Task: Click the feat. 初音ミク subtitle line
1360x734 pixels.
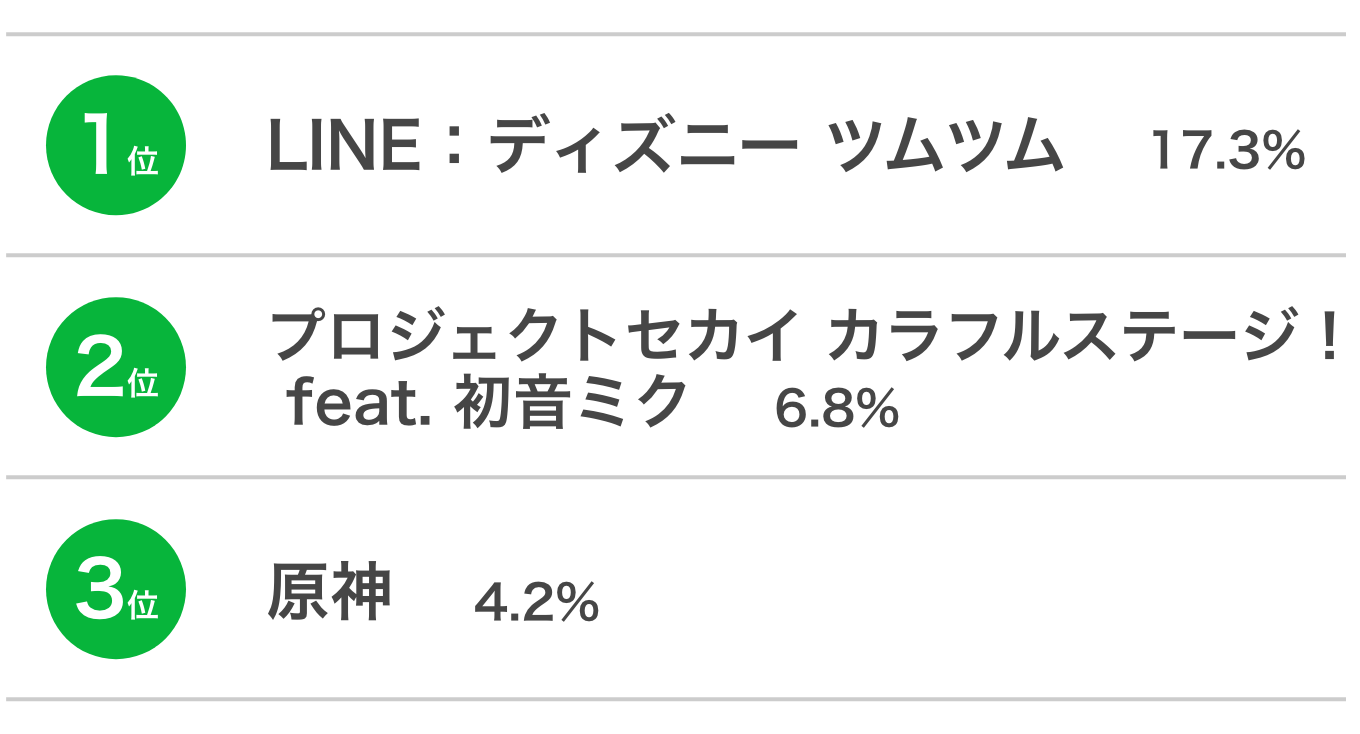Action: (487, 403)
